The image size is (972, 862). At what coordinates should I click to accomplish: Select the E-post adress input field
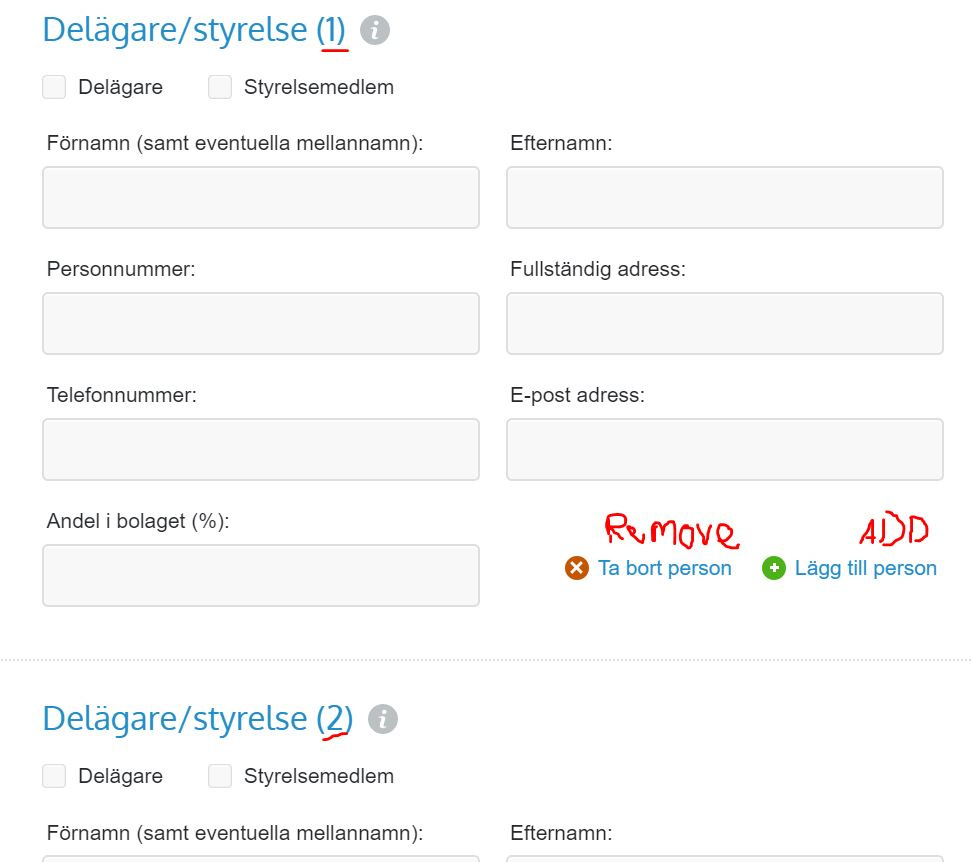click(725, 449)
